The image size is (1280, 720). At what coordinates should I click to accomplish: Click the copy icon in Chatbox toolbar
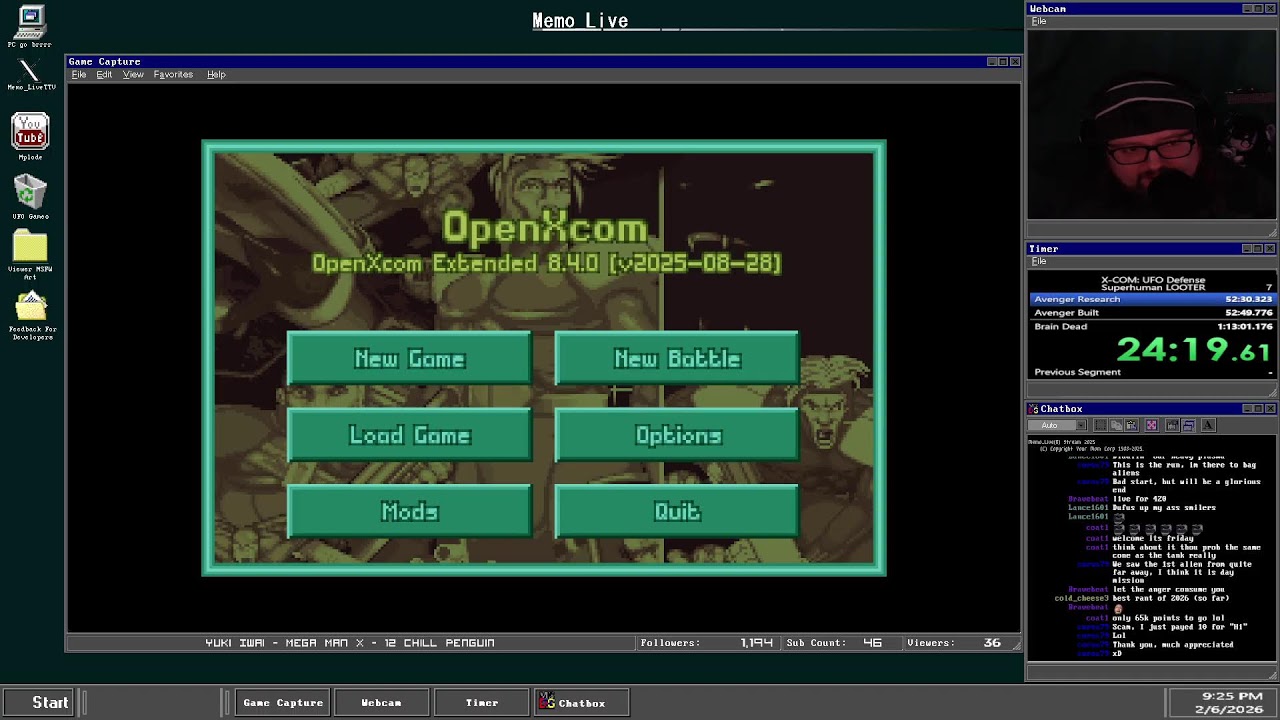click(x=1117, y=425)
